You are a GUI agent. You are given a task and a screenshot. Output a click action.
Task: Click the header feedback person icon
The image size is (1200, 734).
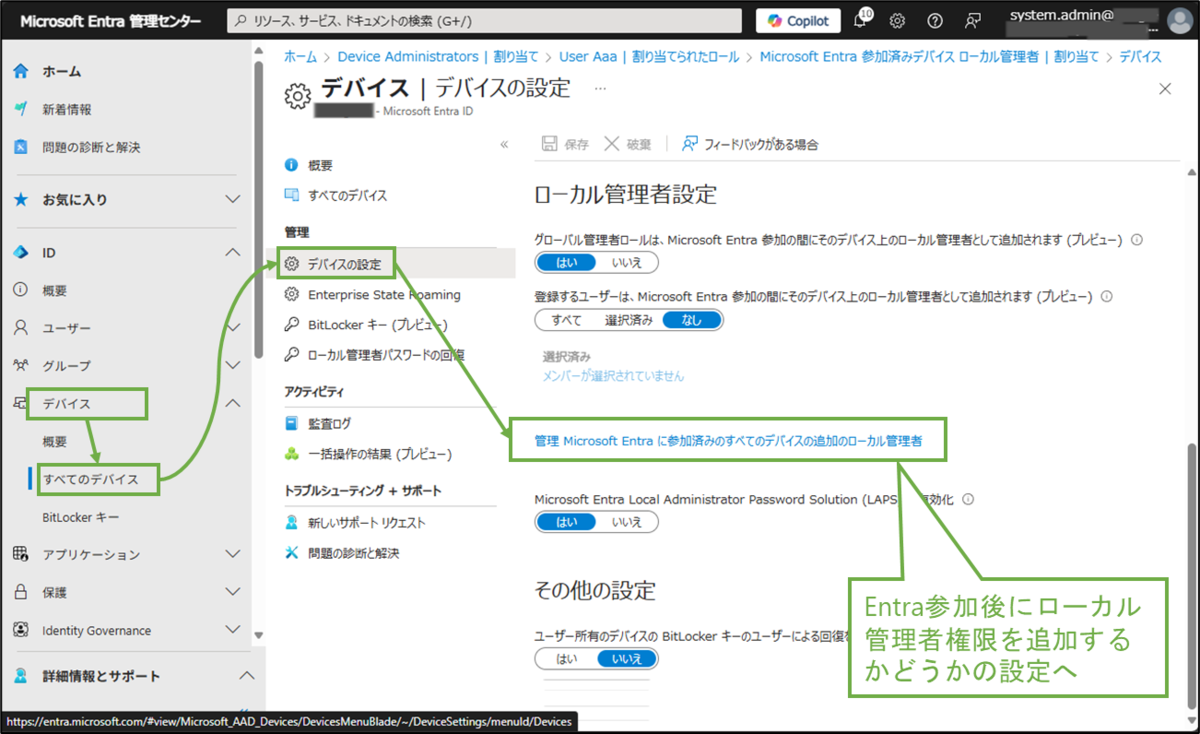(972, 20)
